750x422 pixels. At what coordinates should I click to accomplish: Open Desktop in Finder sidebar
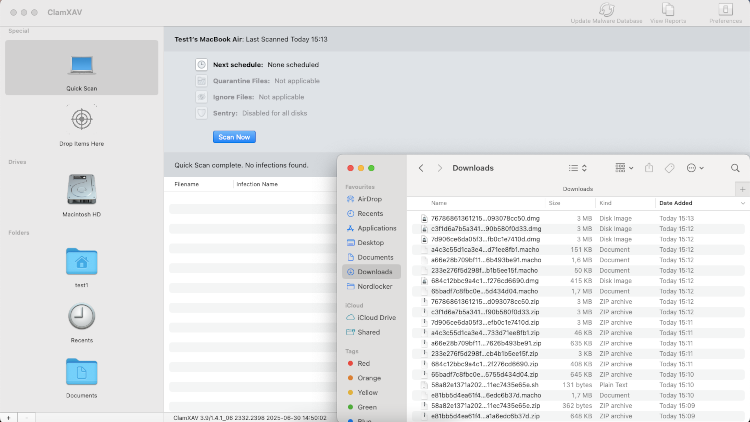(x=371, y=243)
